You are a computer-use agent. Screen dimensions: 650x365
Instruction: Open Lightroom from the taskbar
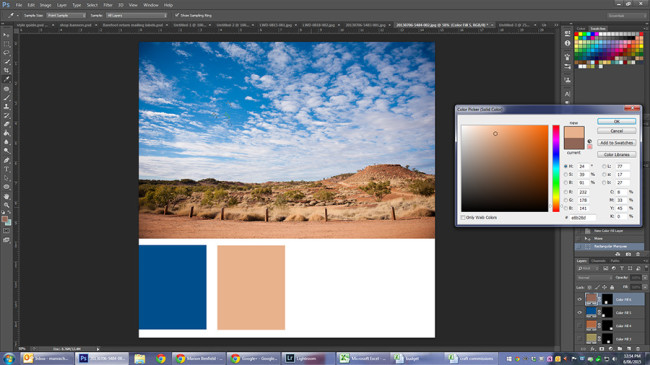coord(308,358)
